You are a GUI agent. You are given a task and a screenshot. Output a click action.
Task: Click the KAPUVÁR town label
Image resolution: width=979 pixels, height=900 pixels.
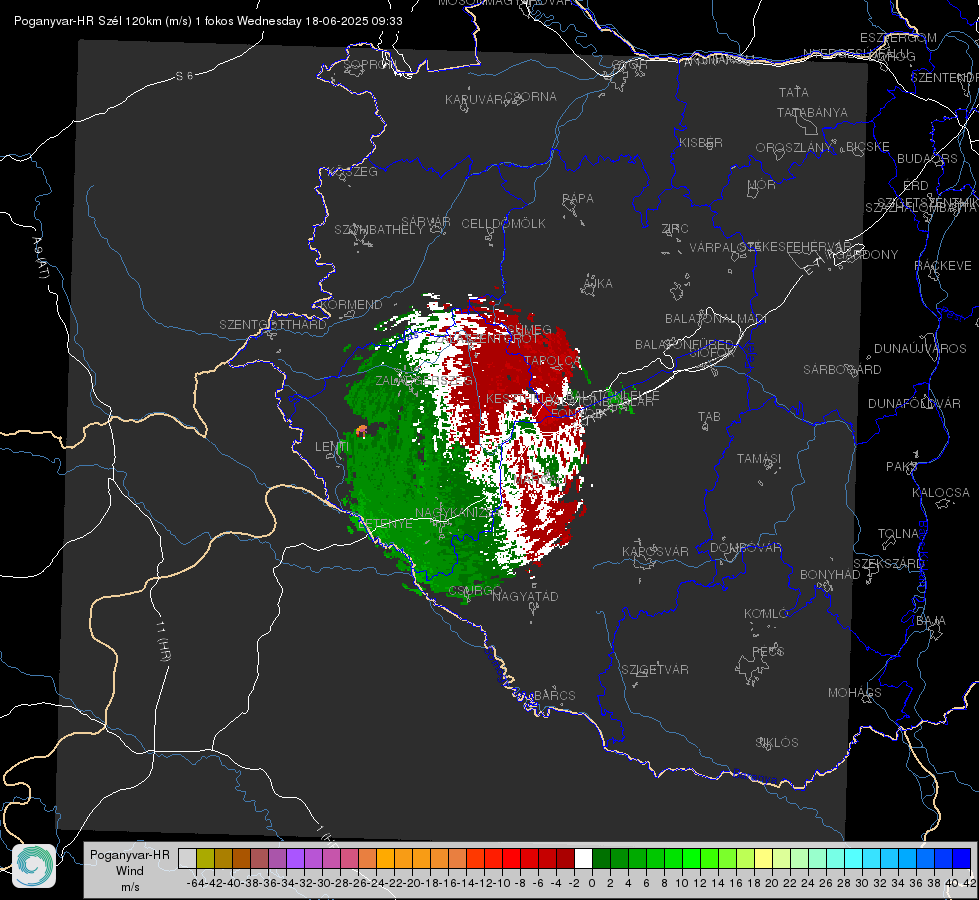[x=475, y=100]
